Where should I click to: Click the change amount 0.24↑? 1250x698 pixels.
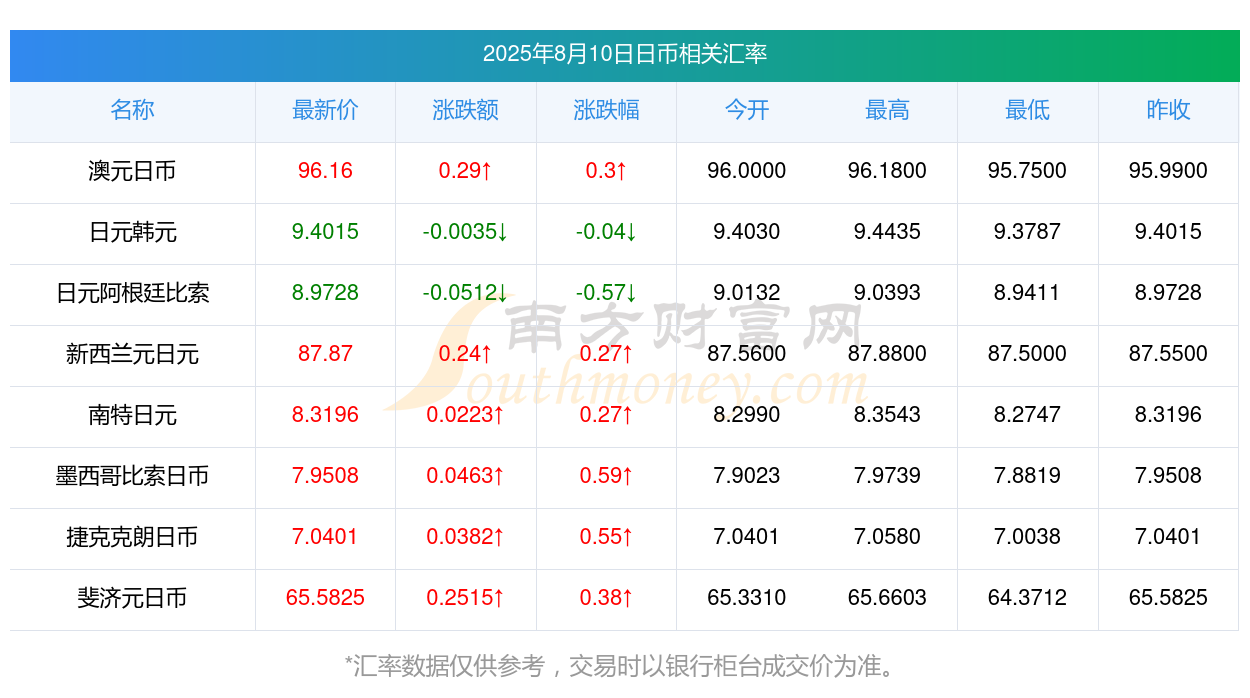click(x=466, y=354)
